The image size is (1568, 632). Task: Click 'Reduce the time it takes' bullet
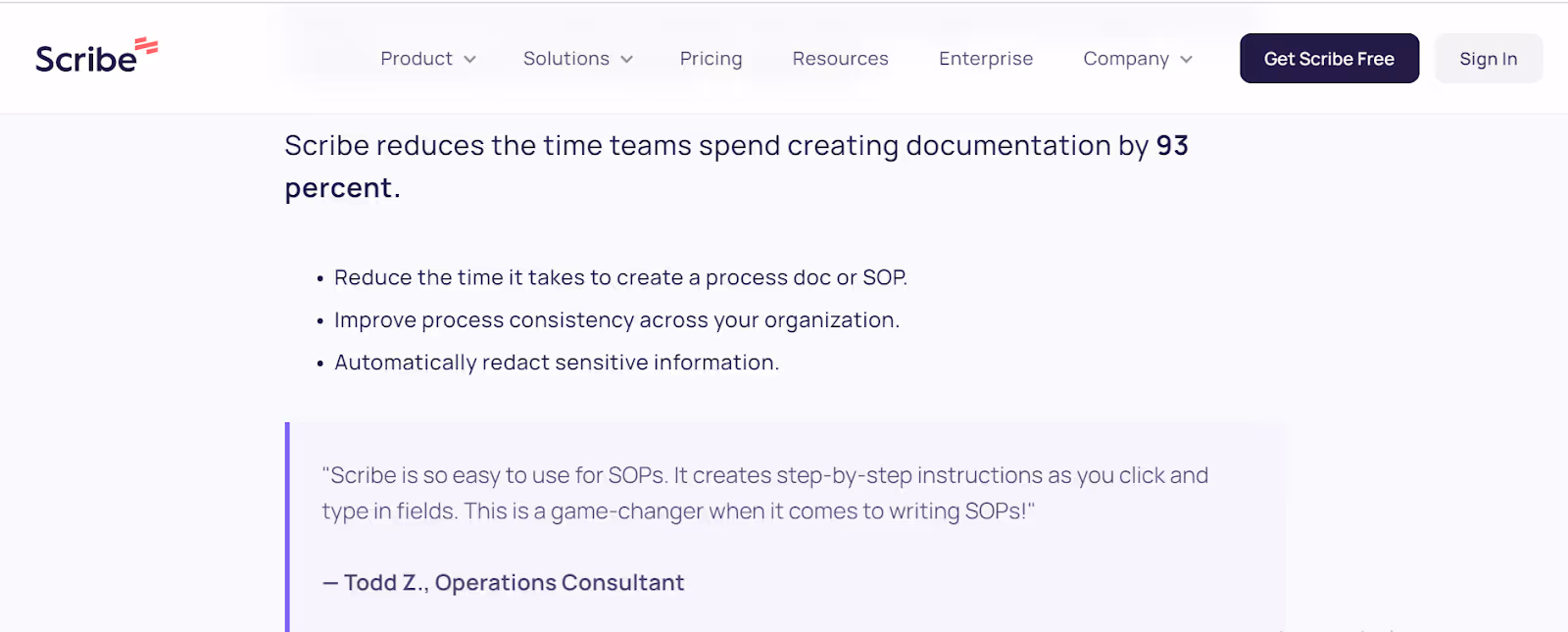pyautogui.click(x=620, y=277)
